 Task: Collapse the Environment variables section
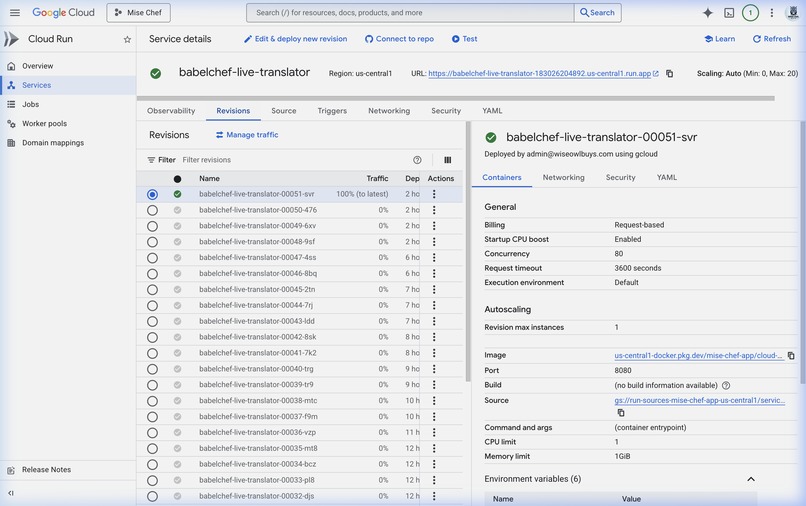[x=750, y=479]
